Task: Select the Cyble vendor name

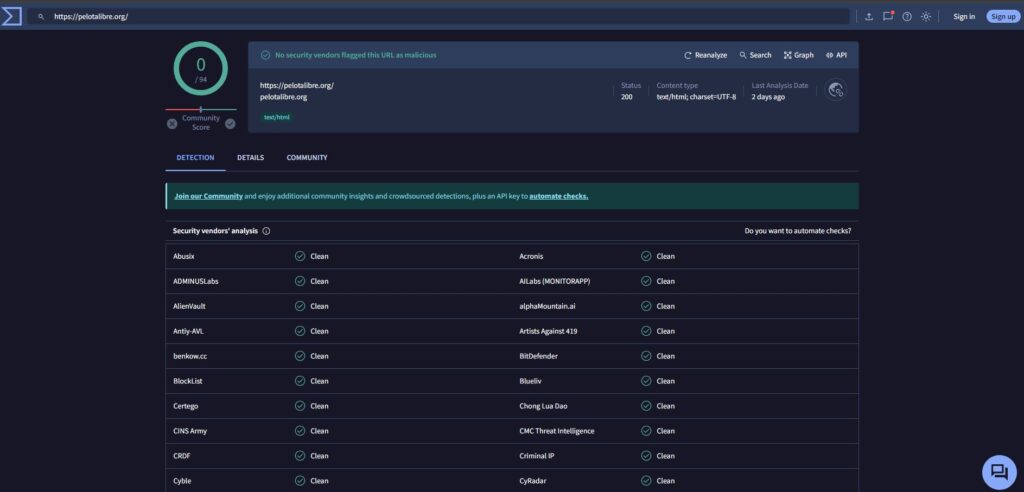Action: 182,481
